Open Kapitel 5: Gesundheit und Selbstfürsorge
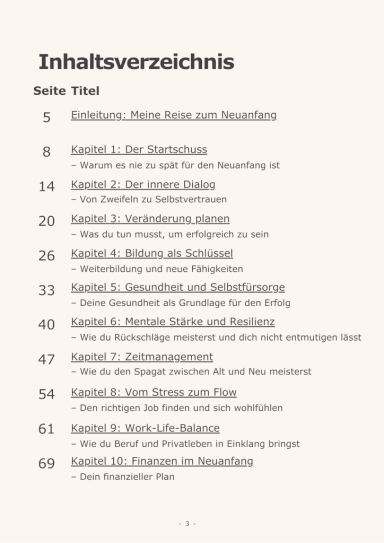 pyautogui.click(x=178, y=287)
